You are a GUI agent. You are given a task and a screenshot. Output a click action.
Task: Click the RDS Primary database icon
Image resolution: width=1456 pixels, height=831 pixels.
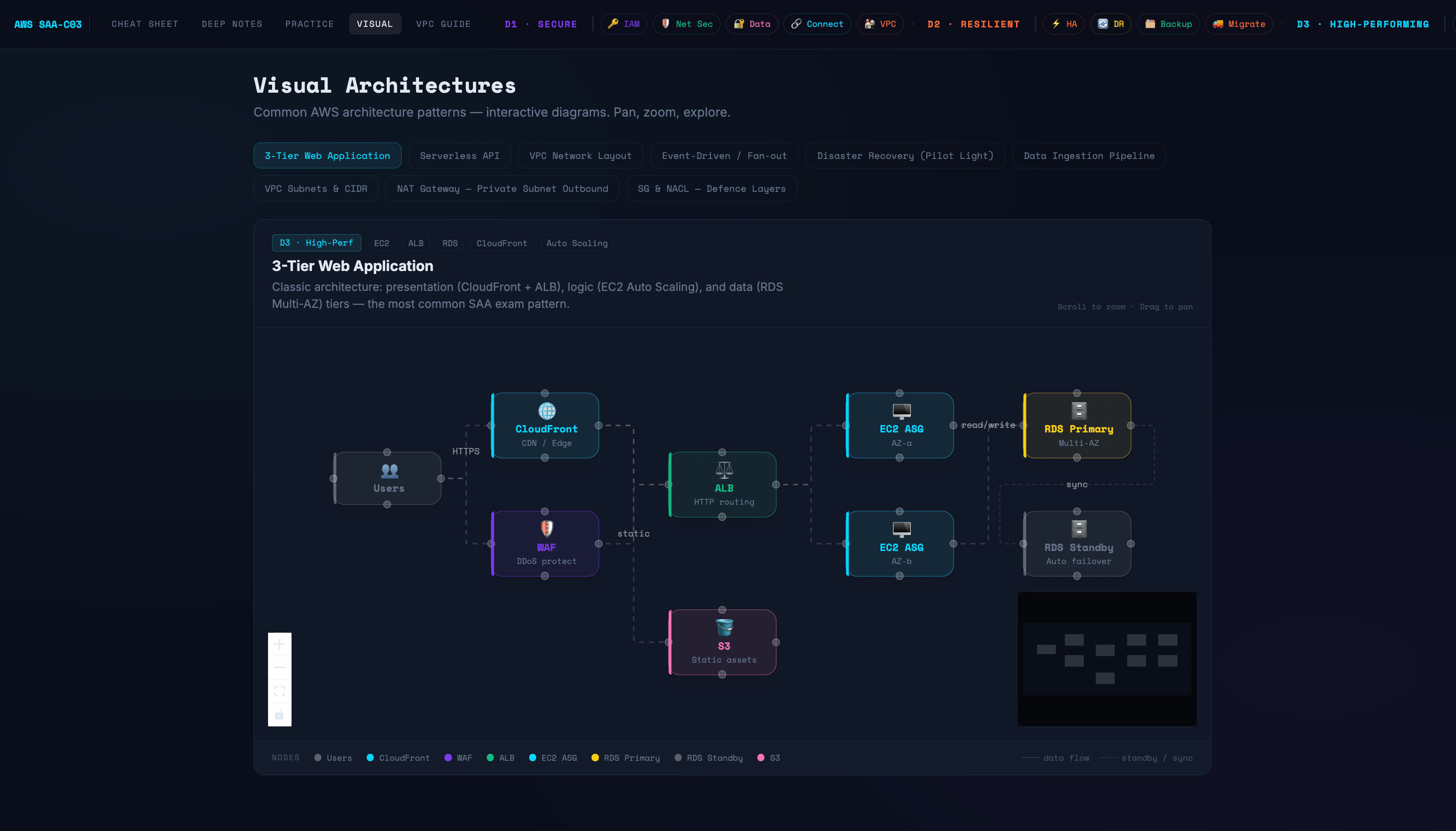pyautogui.click(x=1079, y=411)
